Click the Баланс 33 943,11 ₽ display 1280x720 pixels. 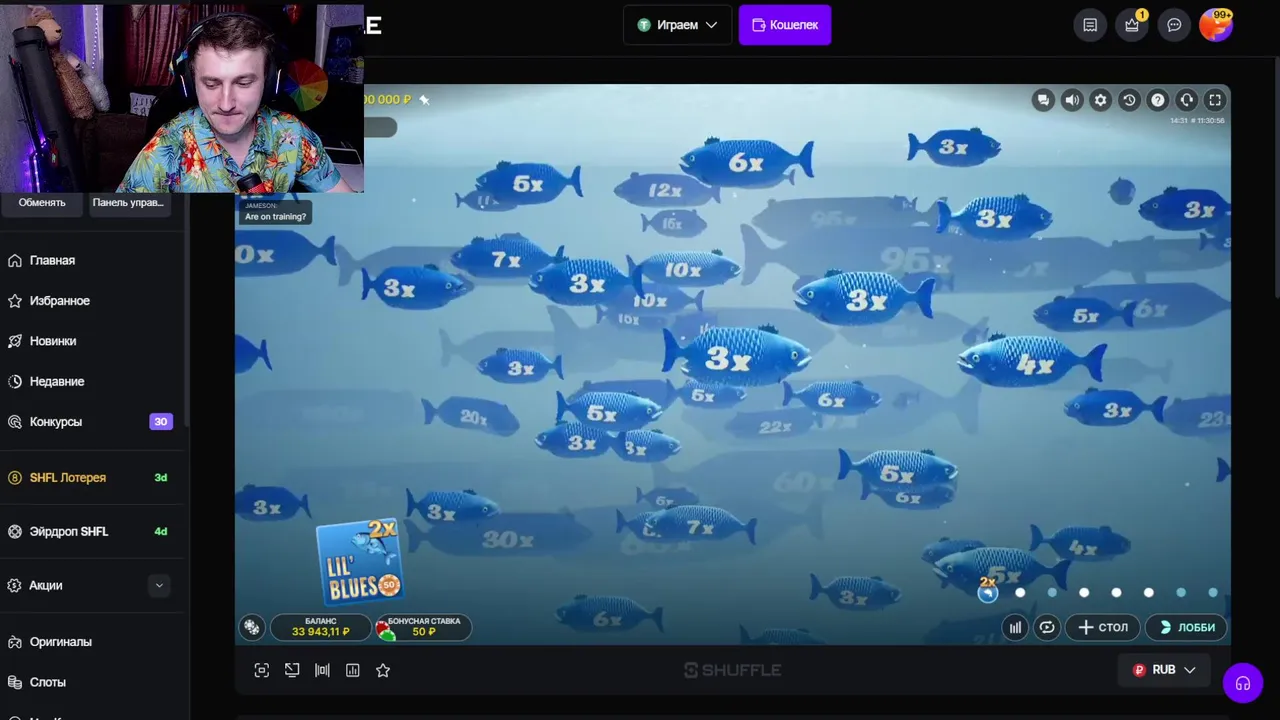pos(320,627)
